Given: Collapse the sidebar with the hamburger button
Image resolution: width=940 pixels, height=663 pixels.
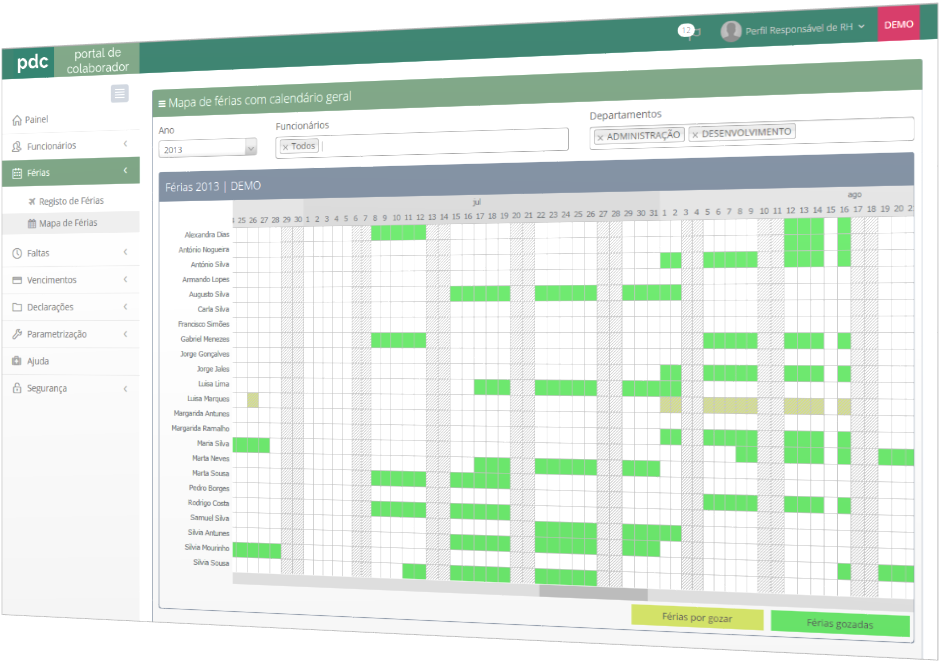Looking at the screenshot, I should pos(120,94).
